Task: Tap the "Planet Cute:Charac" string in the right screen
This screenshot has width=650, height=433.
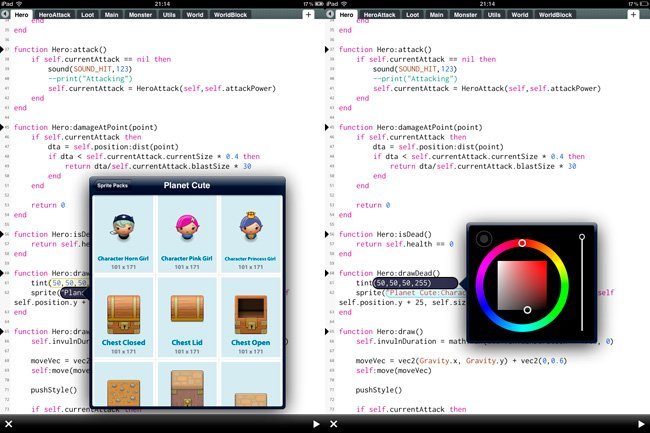Action: point(426,293)
